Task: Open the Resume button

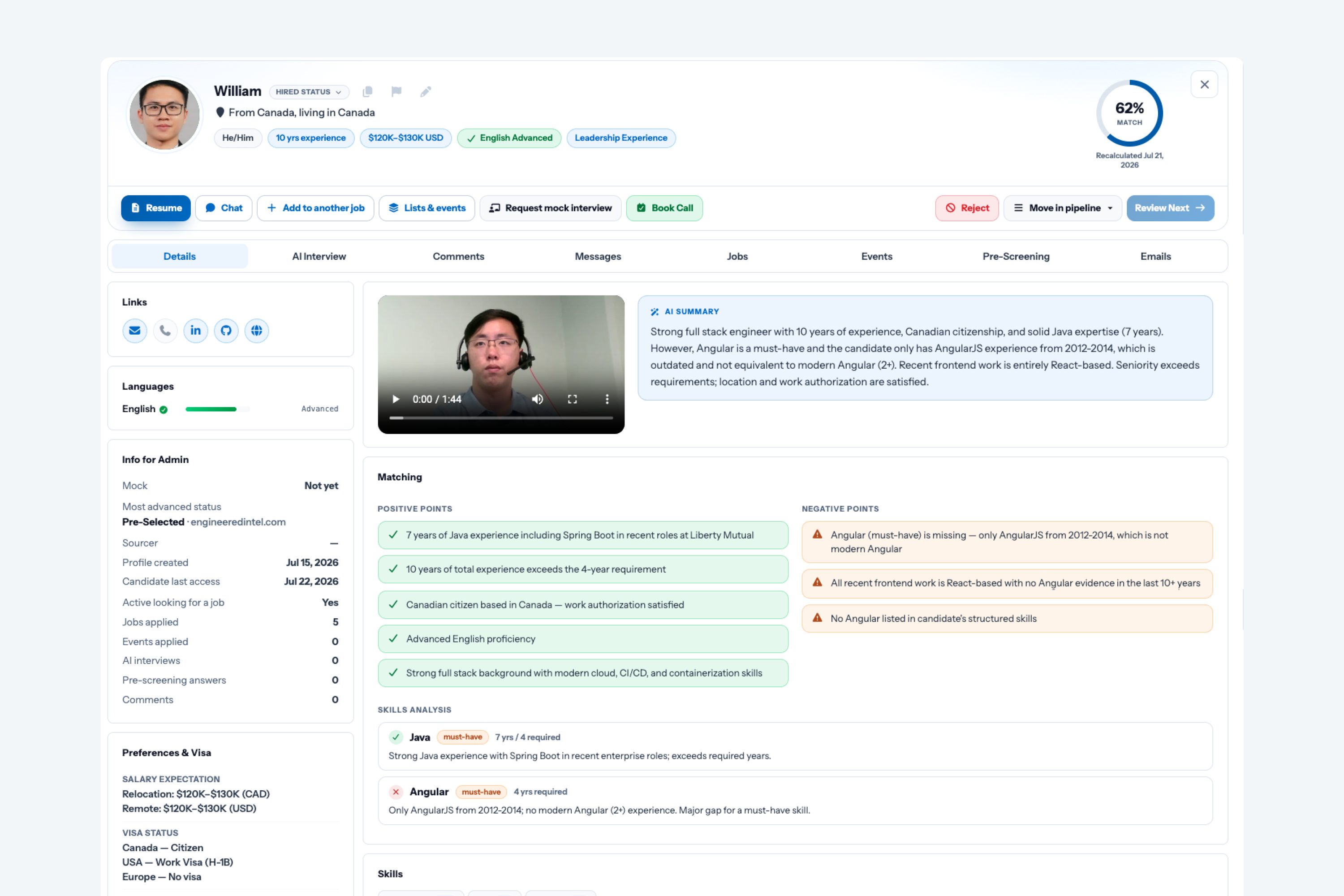Action: tap(156, 208)
